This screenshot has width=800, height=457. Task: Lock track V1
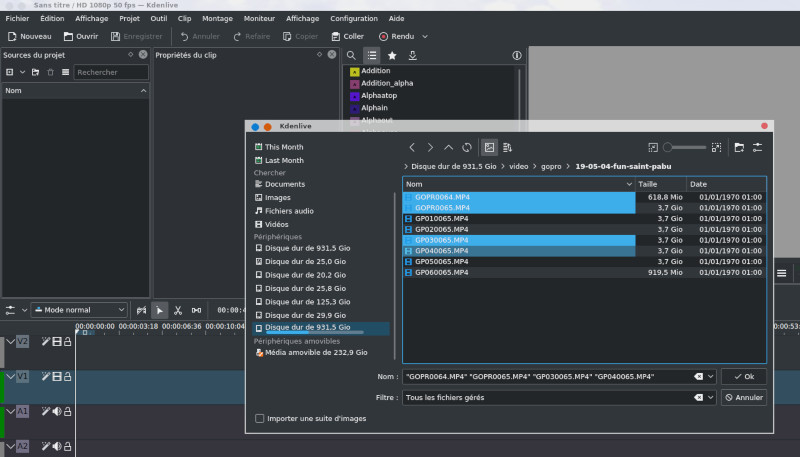point(67,376)
